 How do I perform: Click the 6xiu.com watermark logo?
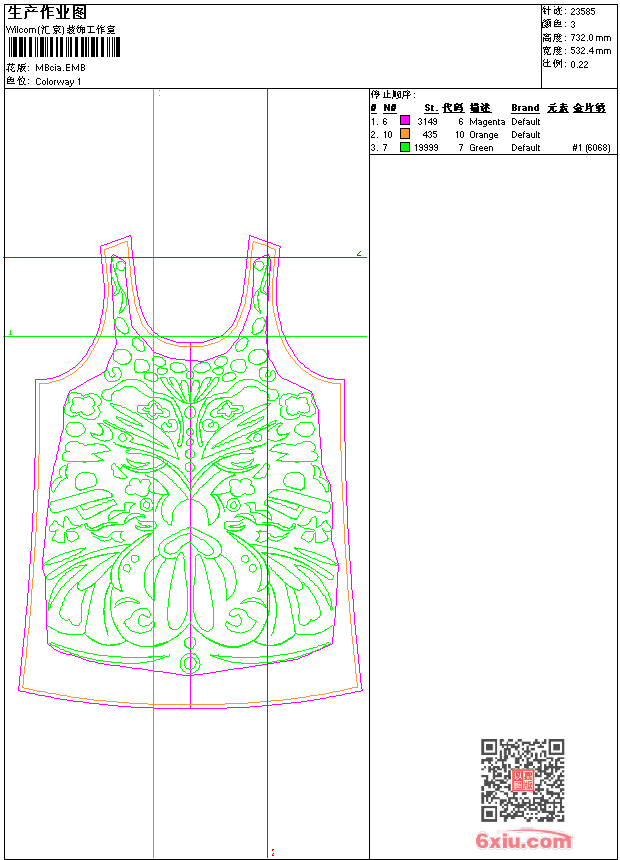tap(523, 840)
